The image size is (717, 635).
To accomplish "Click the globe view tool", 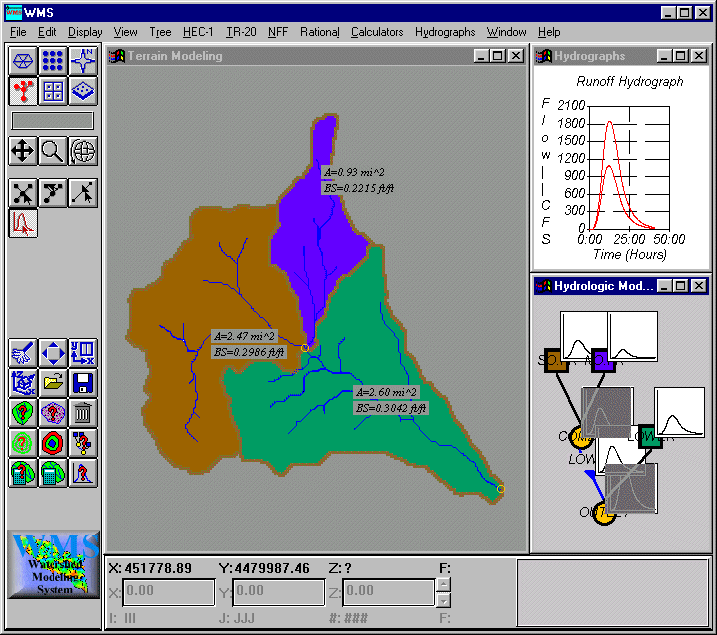I will [x=83, y=152].
